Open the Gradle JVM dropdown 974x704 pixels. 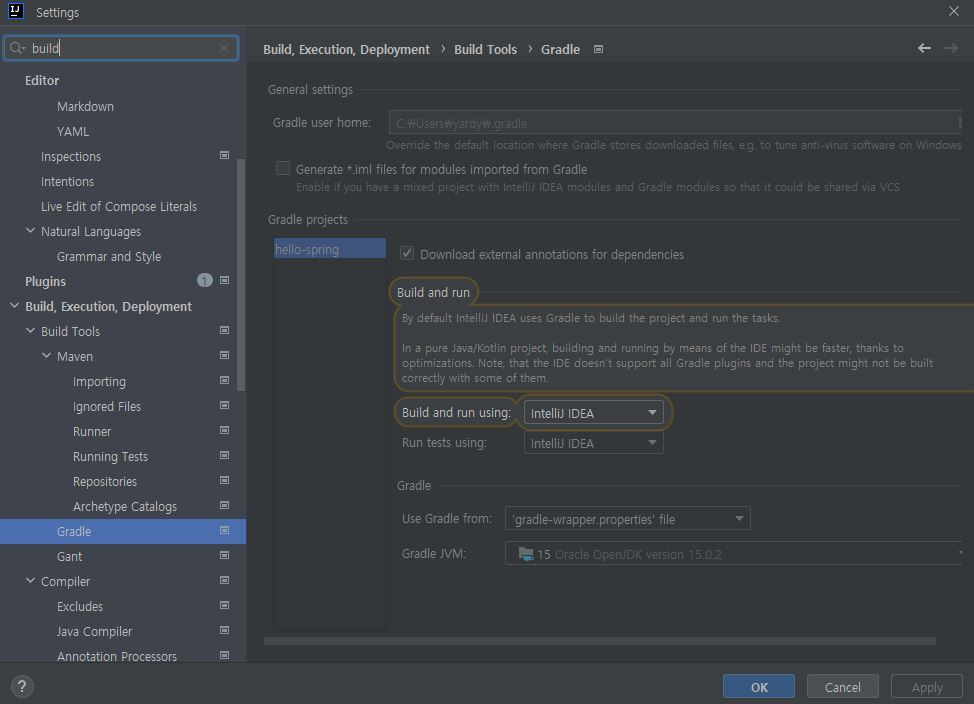point(734,554)
